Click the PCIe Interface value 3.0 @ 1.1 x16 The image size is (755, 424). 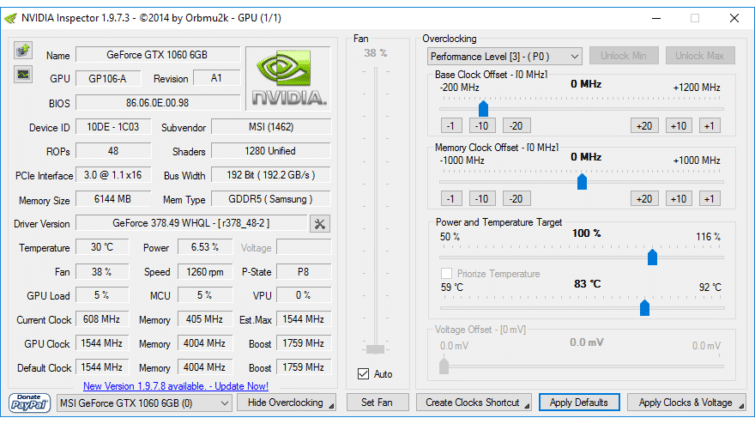coord(113,175)
